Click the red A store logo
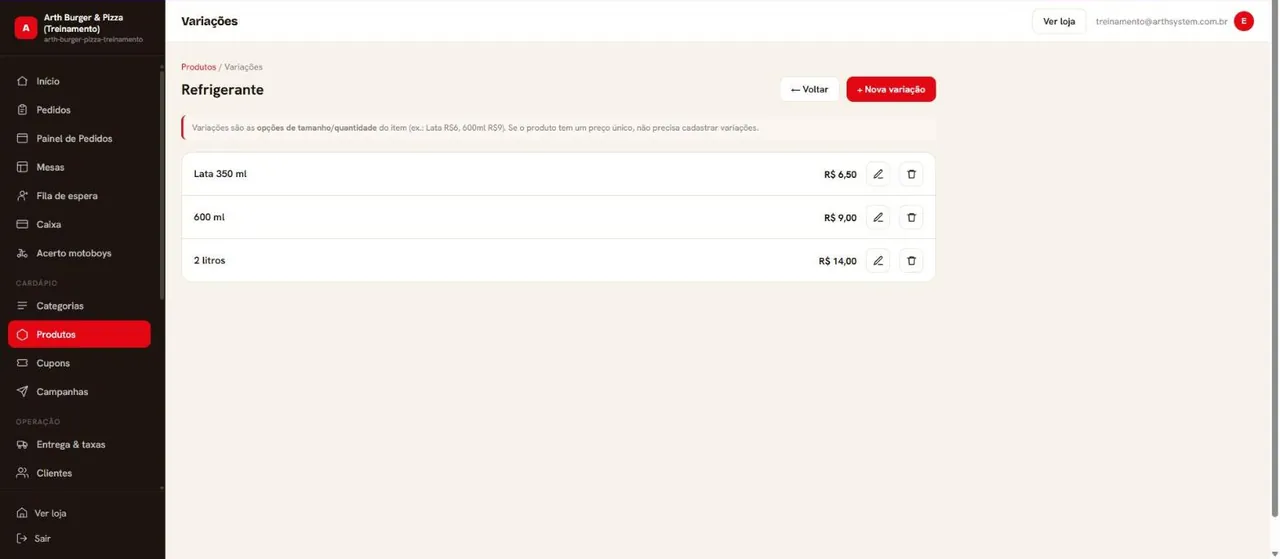1280x559 pixels. (26, 28)
